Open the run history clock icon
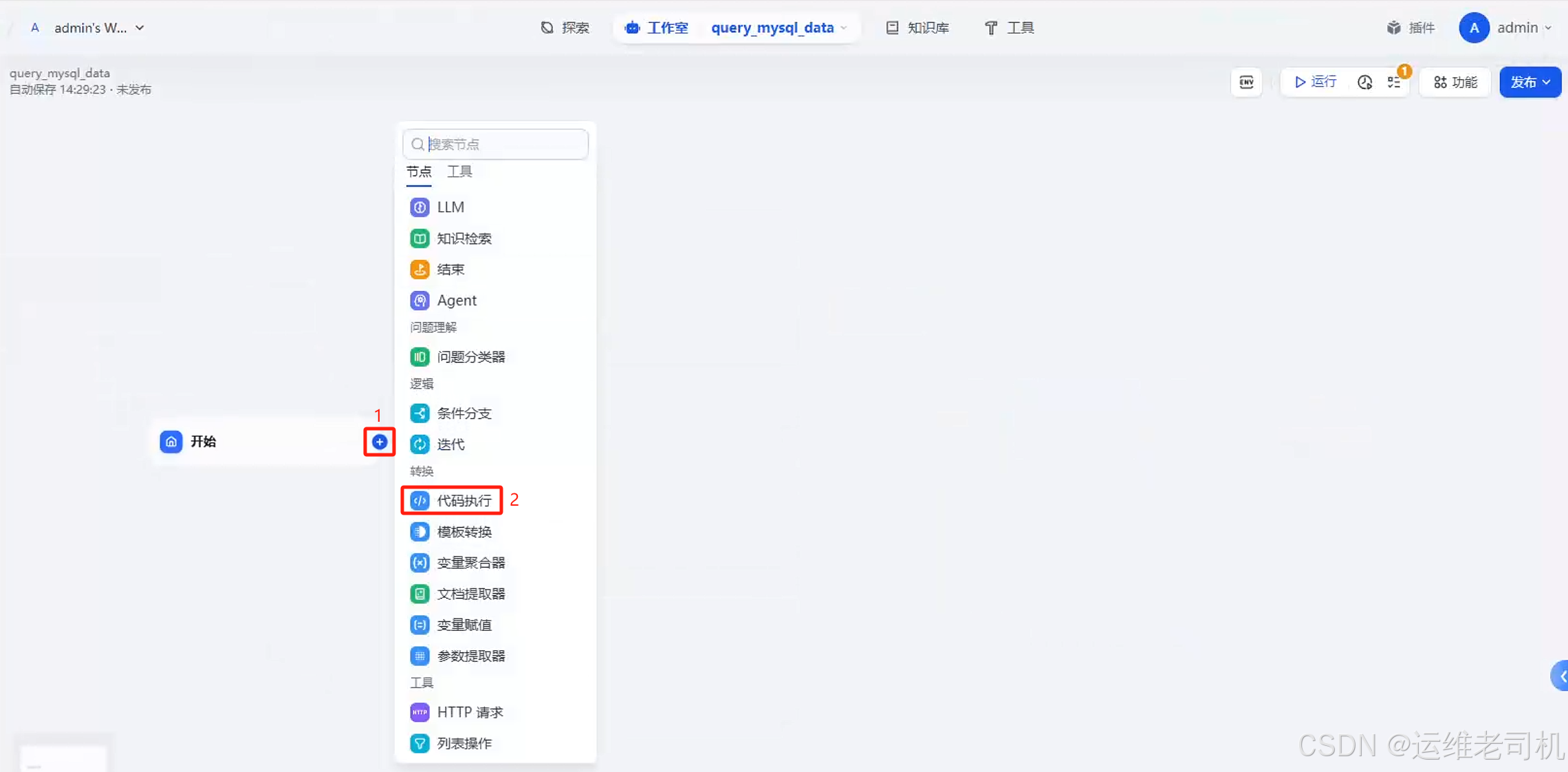Screen dimensions: 1568x772 pos(1364,83)
